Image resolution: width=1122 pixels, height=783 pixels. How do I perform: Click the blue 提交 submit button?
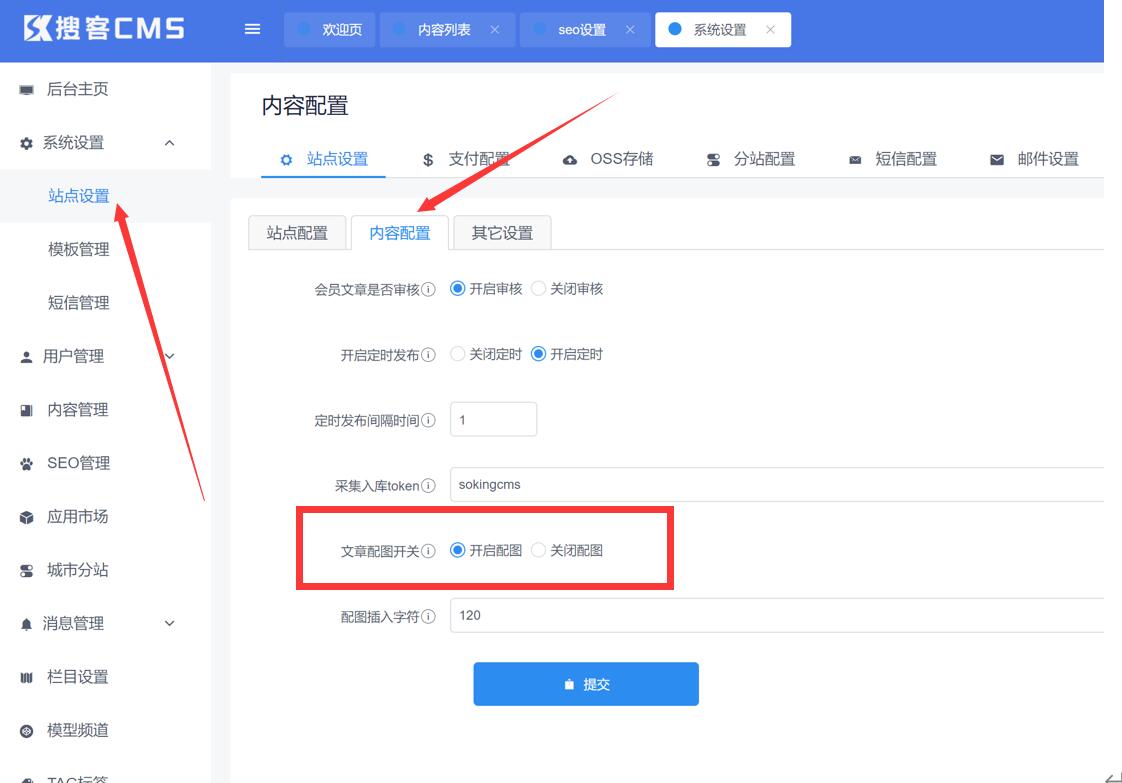coord(586,684)
